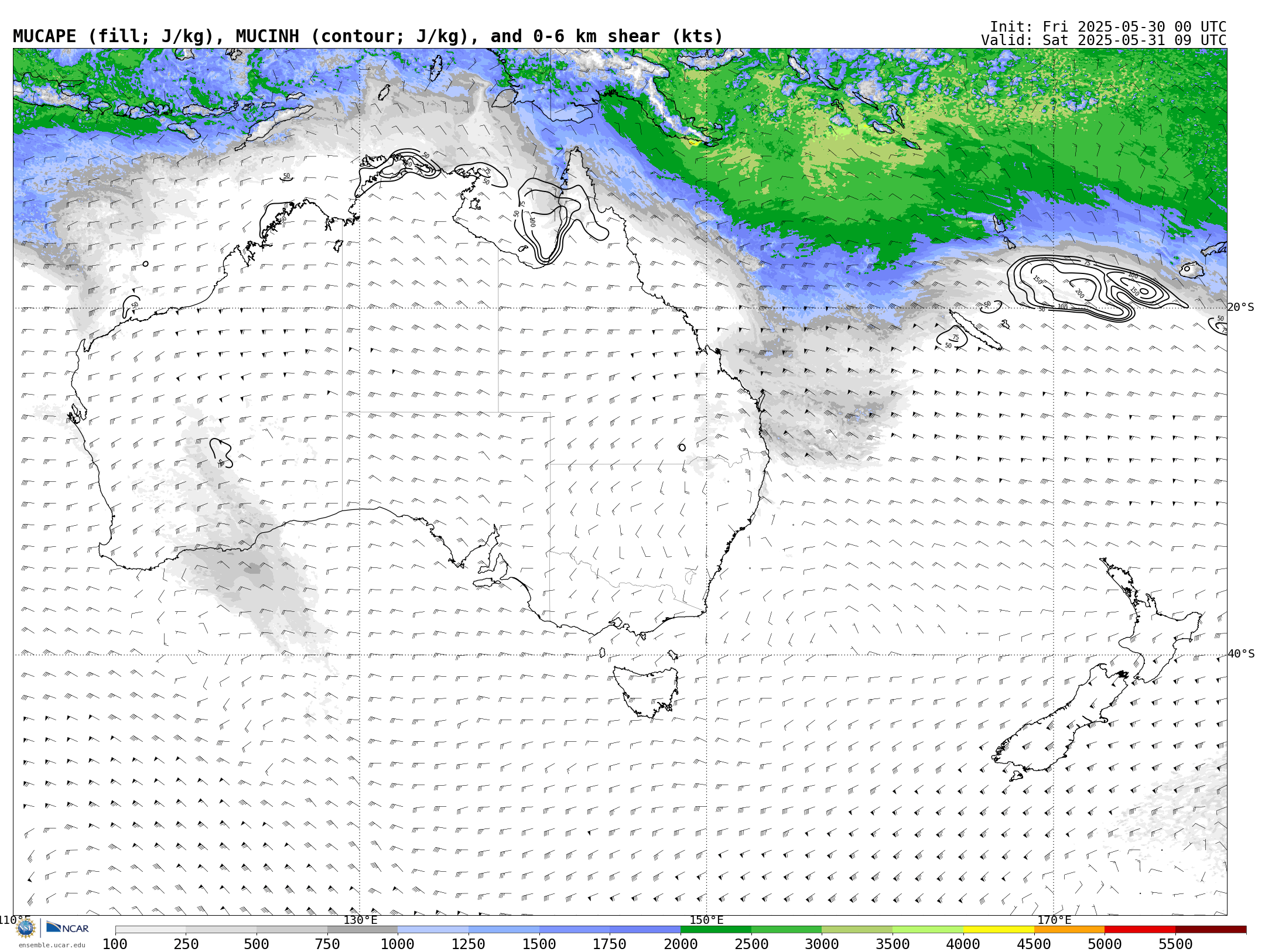Click the 130°E longitude label
This screenshot has width=1265, height=952.
(x=360, y=920)
